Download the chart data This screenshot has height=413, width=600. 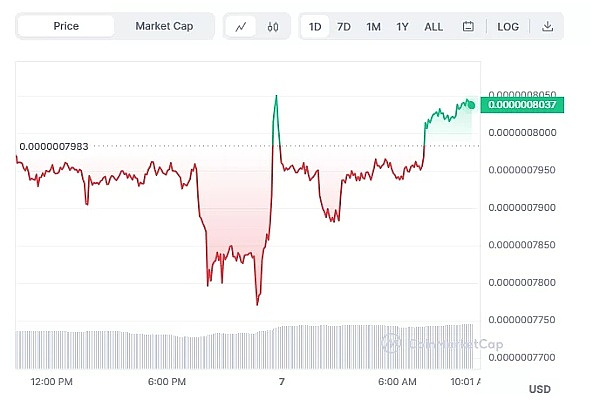547,27
